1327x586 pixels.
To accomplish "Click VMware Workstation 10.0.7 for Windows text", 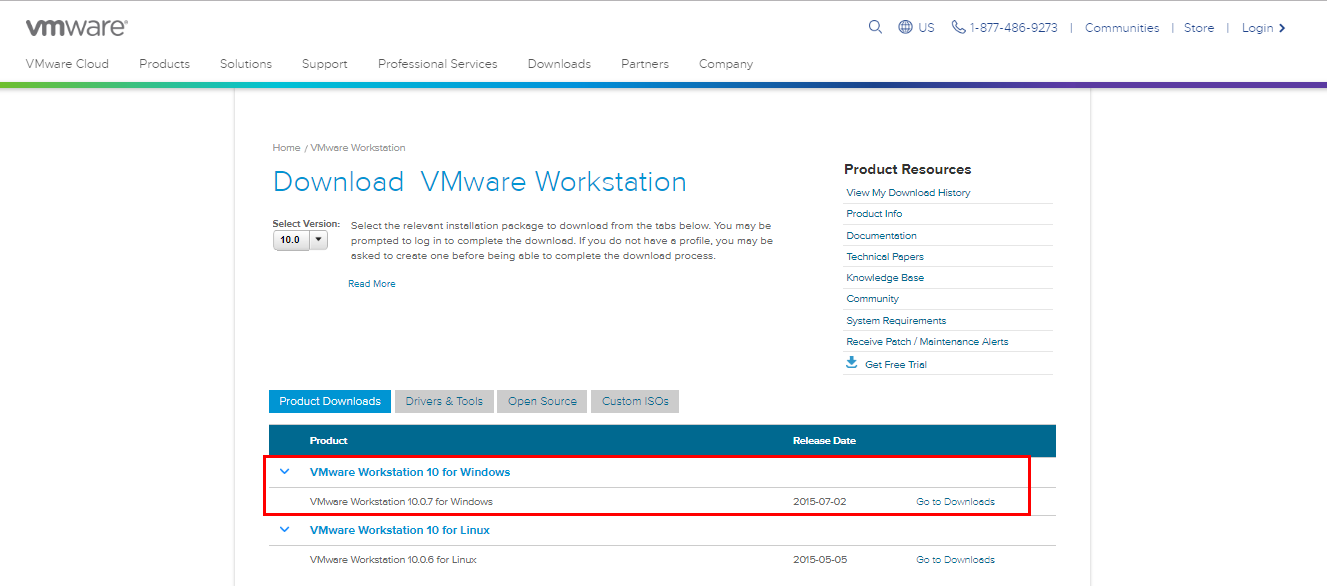I will tap(401, 502).
